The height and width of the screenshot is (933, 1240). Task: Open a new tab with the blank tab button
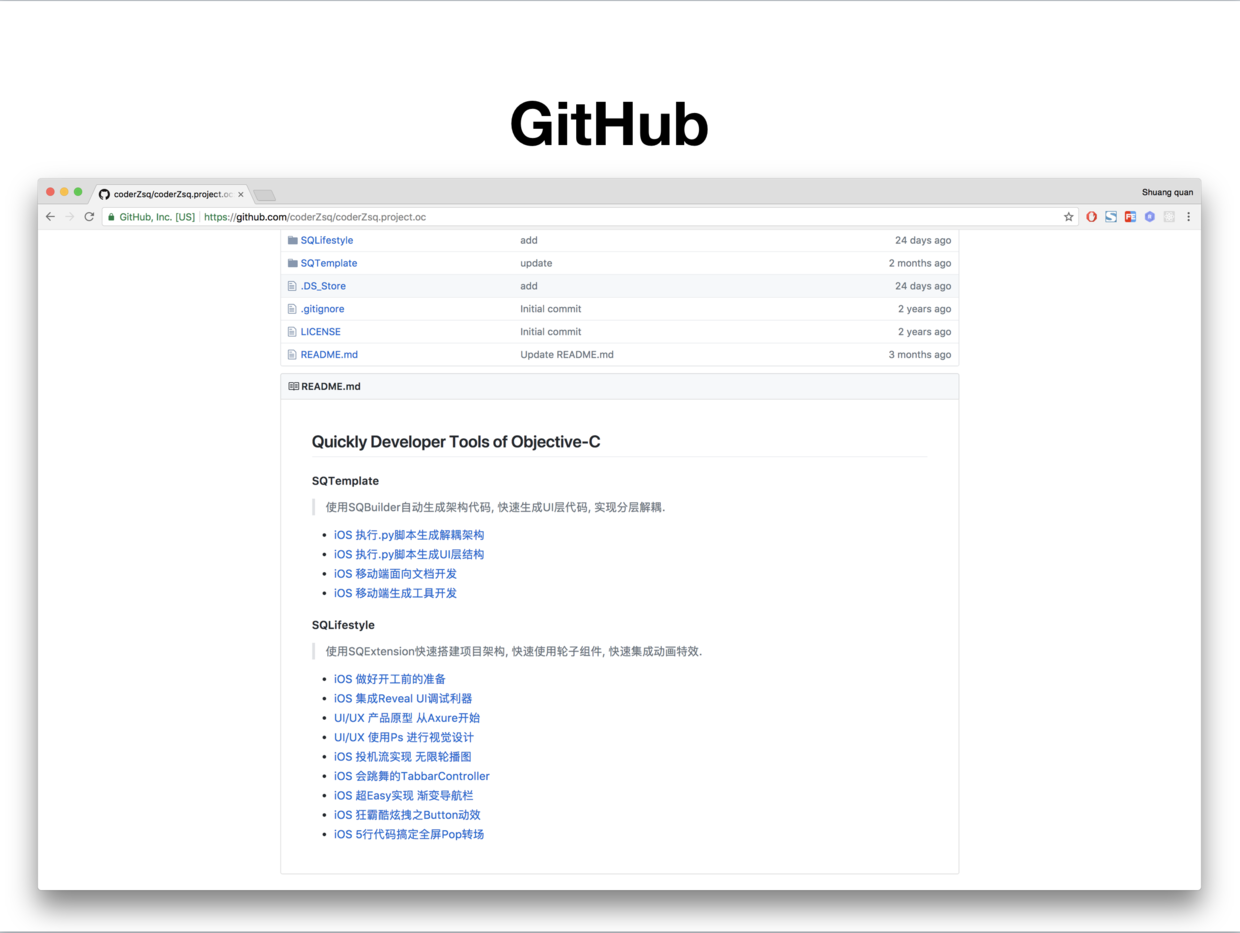click(x=264, y=195)
